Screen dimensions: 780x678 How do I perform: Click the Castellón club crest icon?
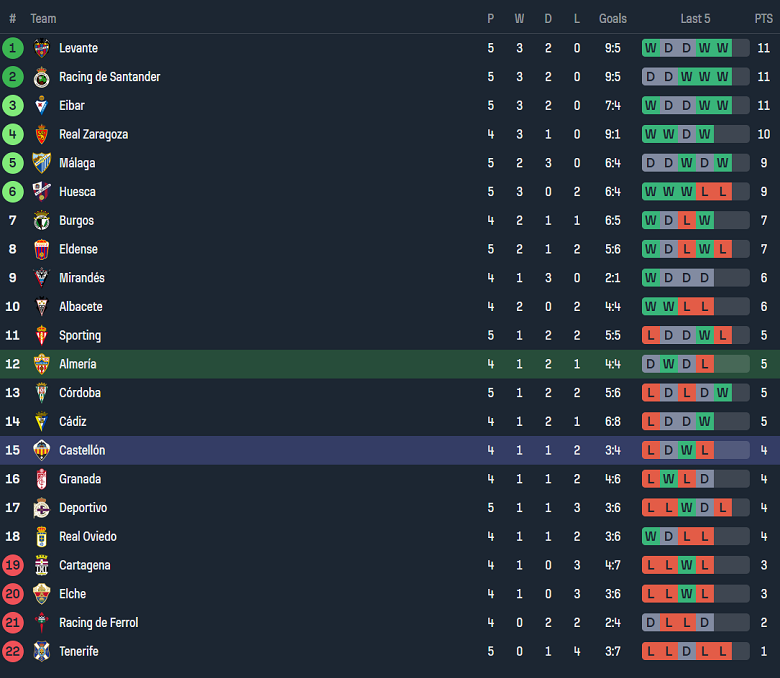pyautogui.click(x=41, y=450)
